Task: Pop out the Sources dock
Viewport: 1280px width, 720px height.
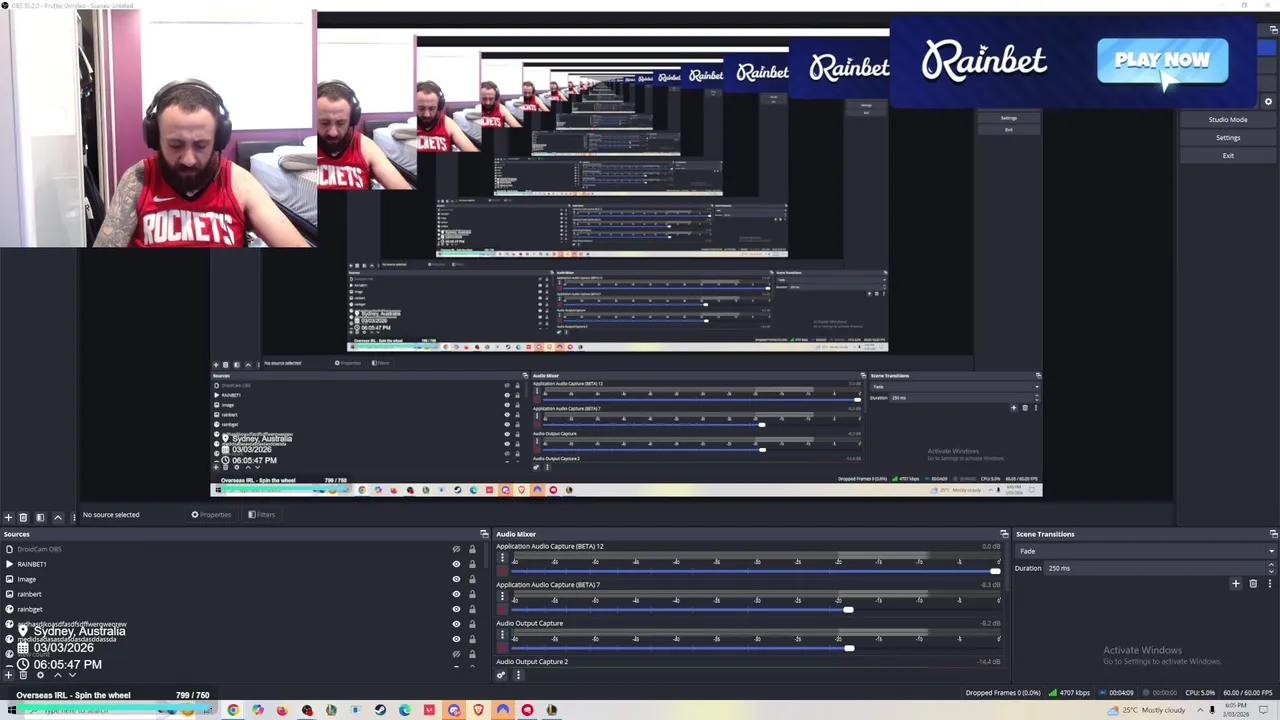Action: pyautogui.click(x=484, y=534)
